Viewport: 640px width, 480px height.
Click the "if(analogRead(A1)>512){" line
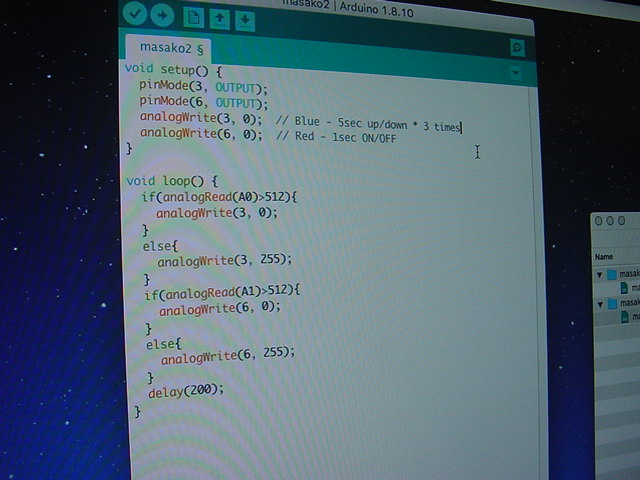pos(222,292)
